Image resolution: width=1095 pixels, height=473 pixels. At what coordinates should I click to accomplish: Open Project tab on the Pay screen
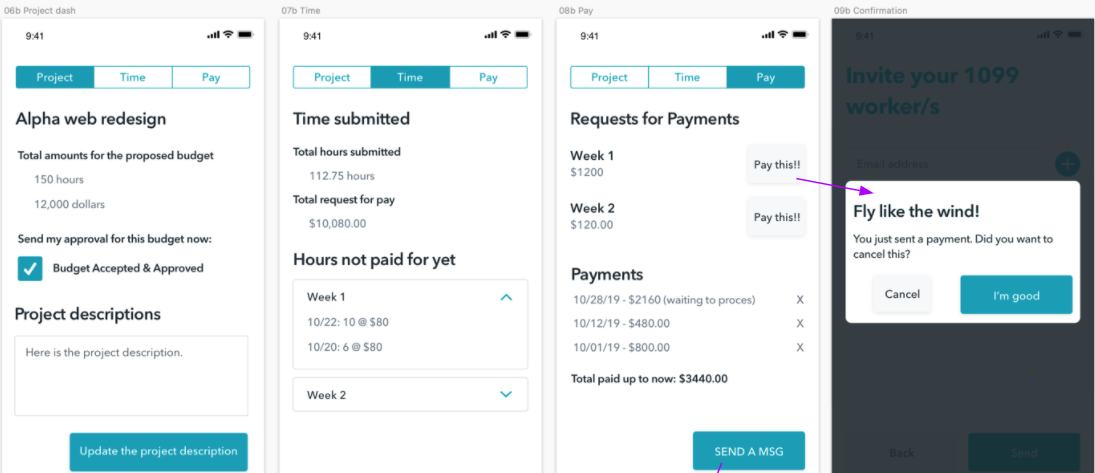point(609,77)
